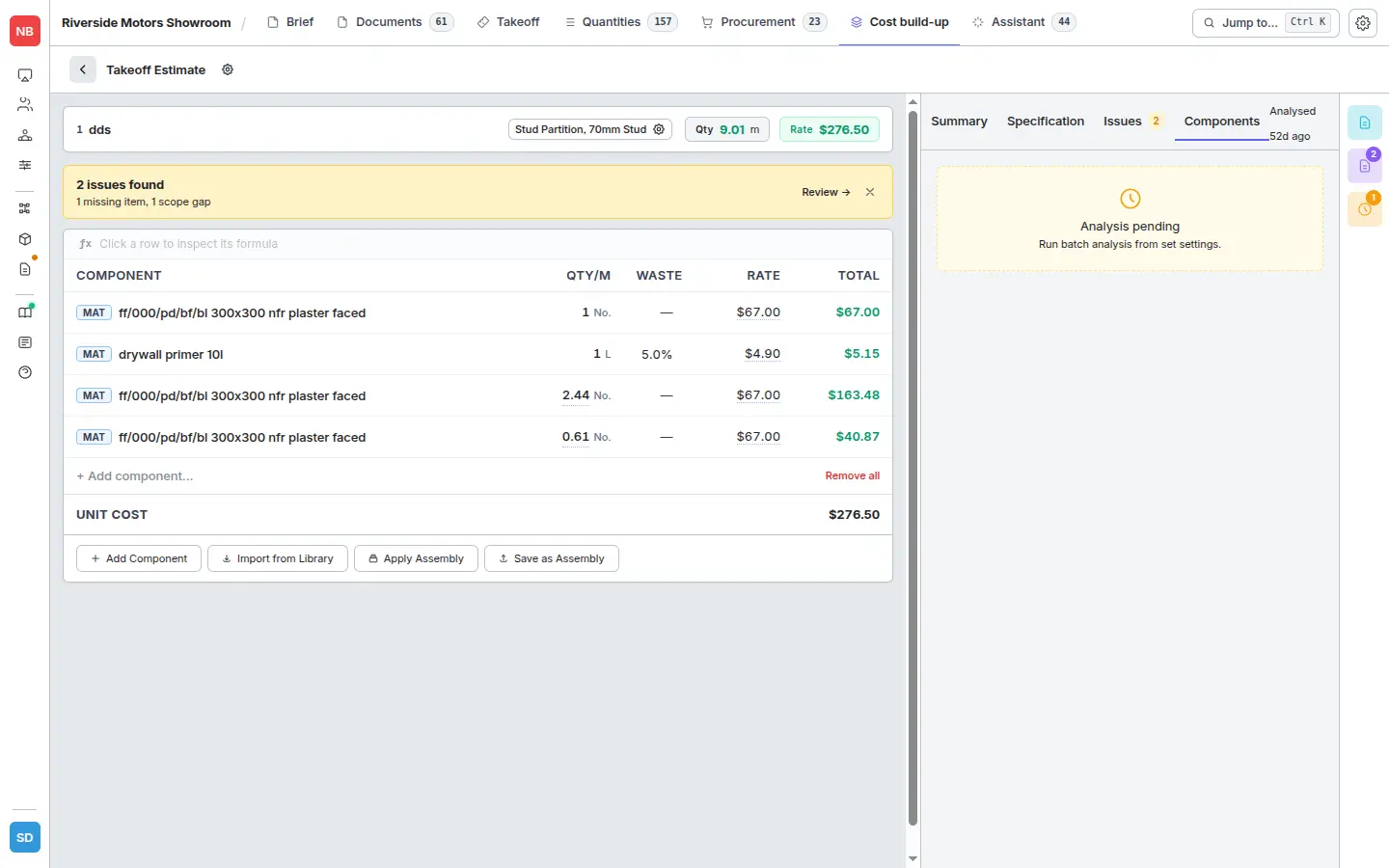Click the 2.44 No. quantity cell
Screen dimensions: 1389x868
coord(586,395)
